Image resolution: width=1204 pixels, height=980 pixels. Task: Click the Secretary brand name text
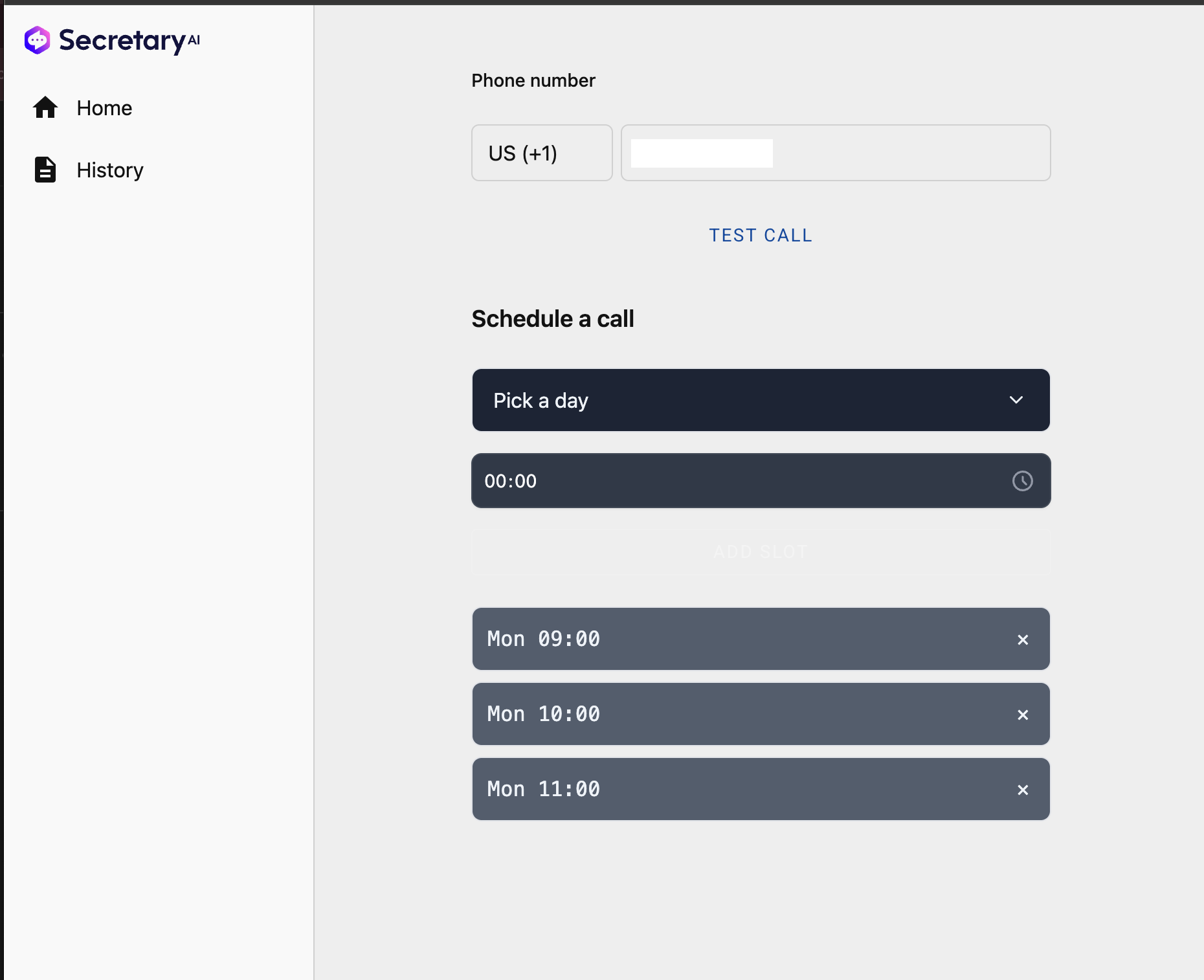coord(122,41)
